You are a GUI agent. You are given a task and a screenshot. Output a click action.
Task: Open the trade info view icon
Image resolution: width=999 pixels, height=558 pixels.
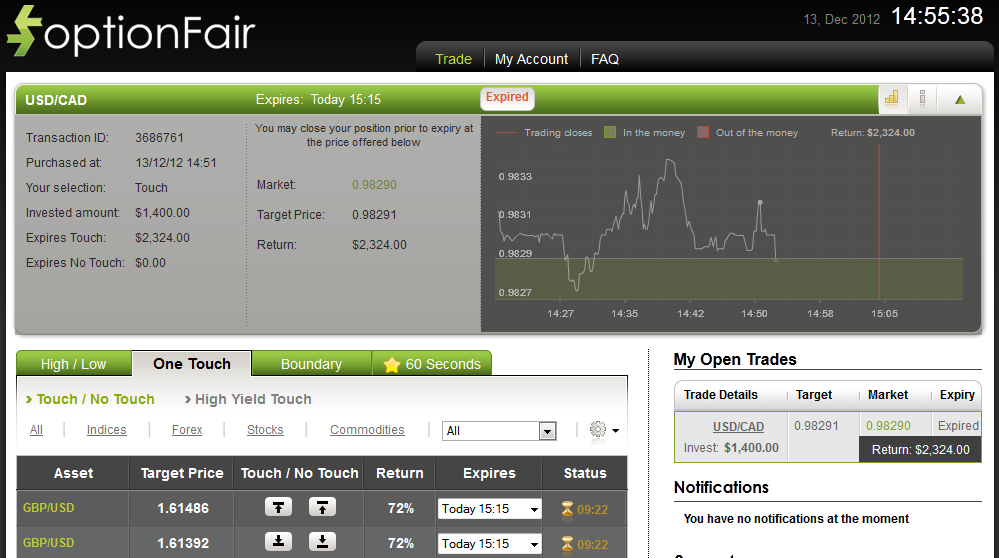[x=922, y=98]
